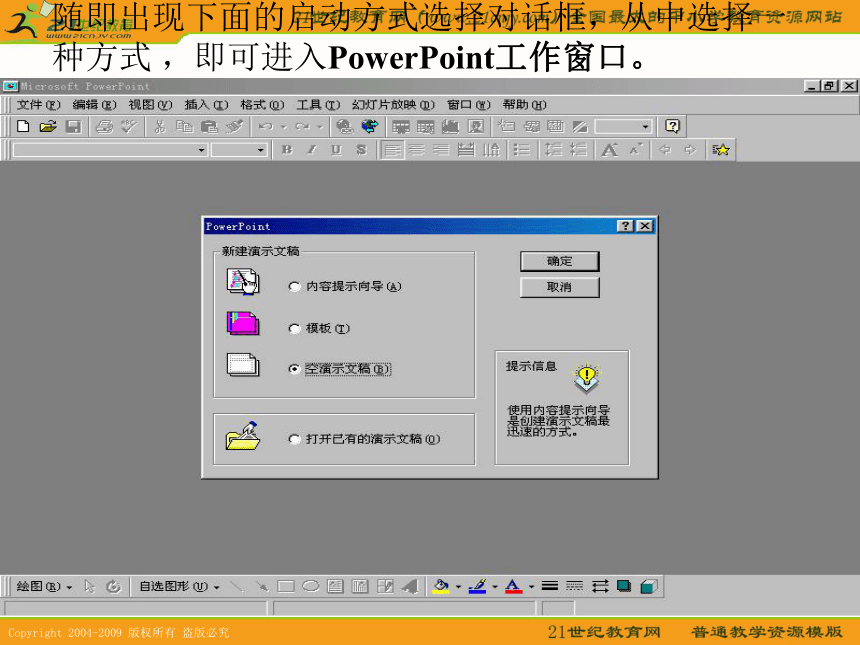Image resolution: width=860 pixels, height=645 pixels.
Task: Open the Insert (插入) menu
Action: (206, 105)
